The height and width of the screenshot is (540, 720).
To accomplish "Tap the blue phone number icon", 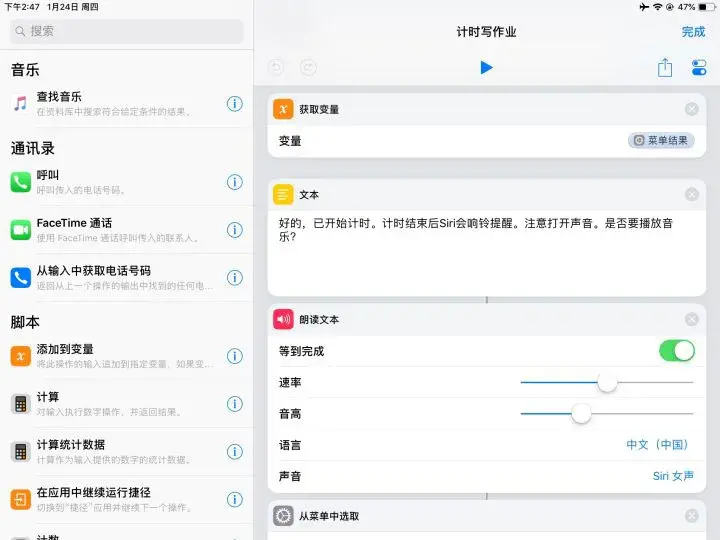I will pos(20,278).
